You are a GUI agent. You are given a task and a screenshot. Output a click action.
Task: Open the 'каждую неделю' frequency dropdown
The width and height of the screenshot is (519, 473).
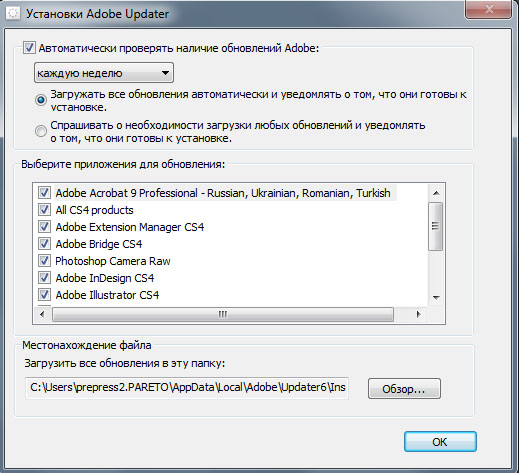(104, 73)
